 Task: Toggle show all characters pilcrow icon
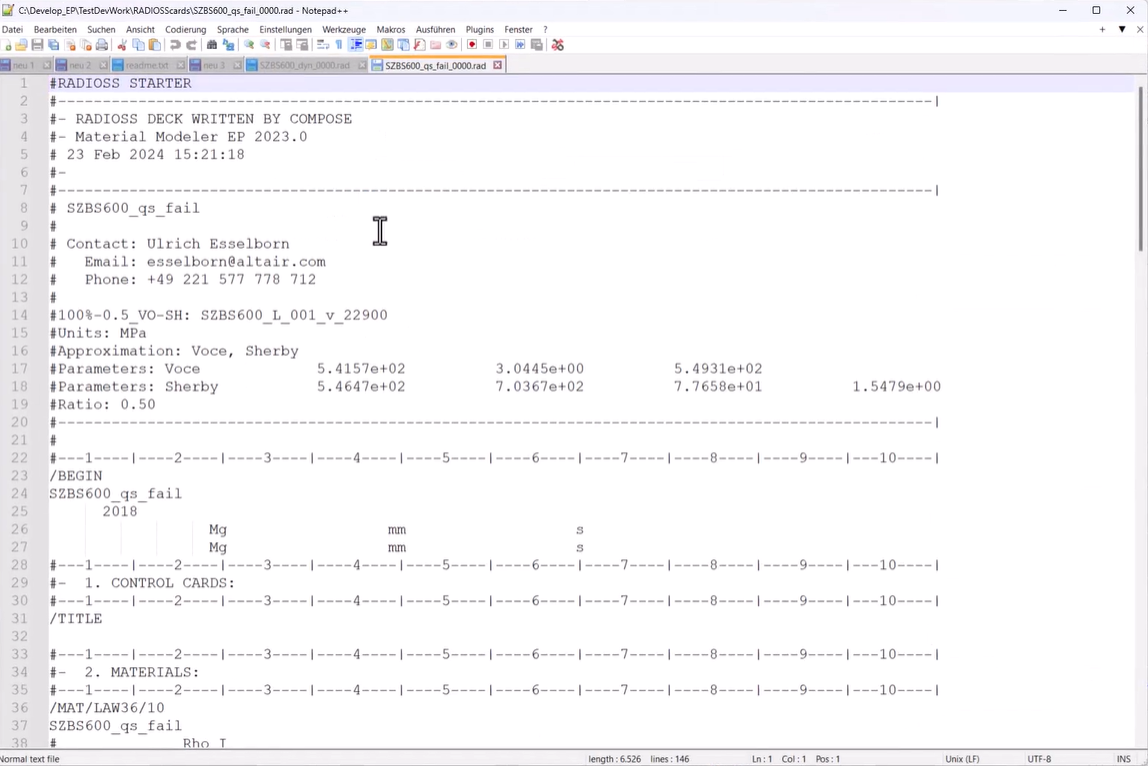[x=339, y=45]
